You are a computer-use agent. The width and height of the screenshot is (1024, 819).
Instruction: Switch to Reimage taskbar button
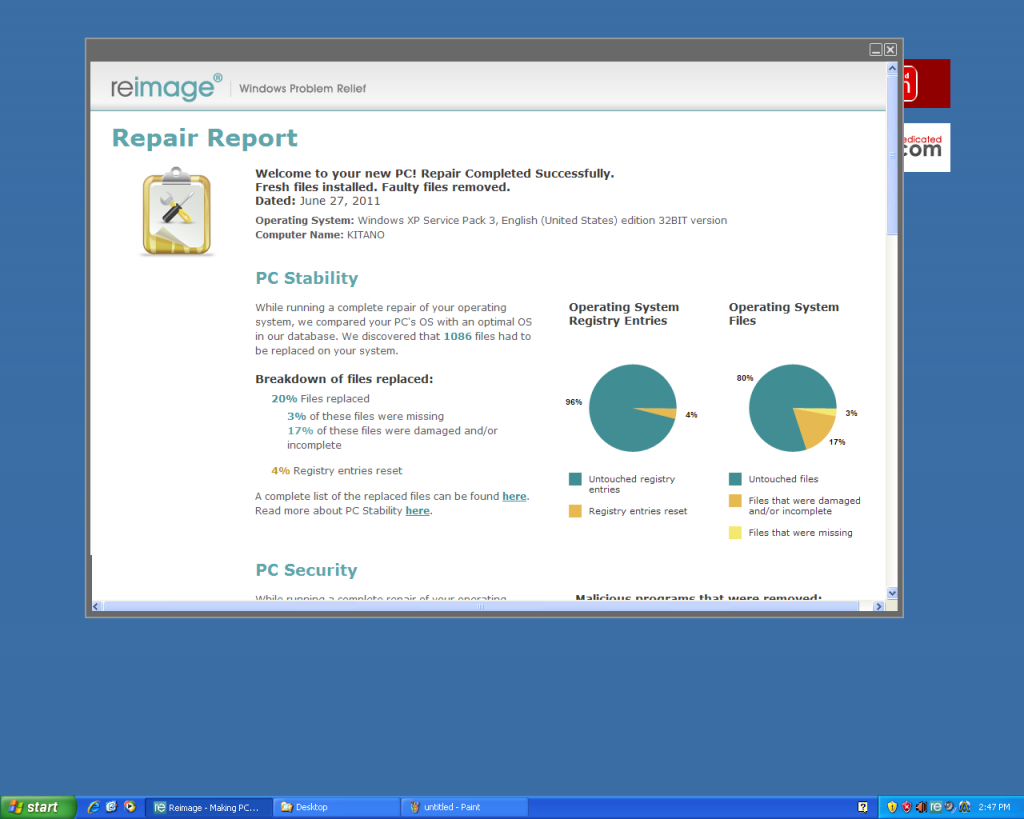(208, 808)
